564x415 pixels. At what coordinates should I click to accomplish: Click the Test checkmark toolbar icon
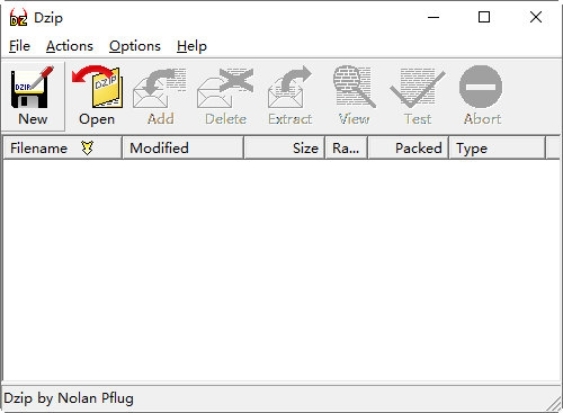coord(418,88)
